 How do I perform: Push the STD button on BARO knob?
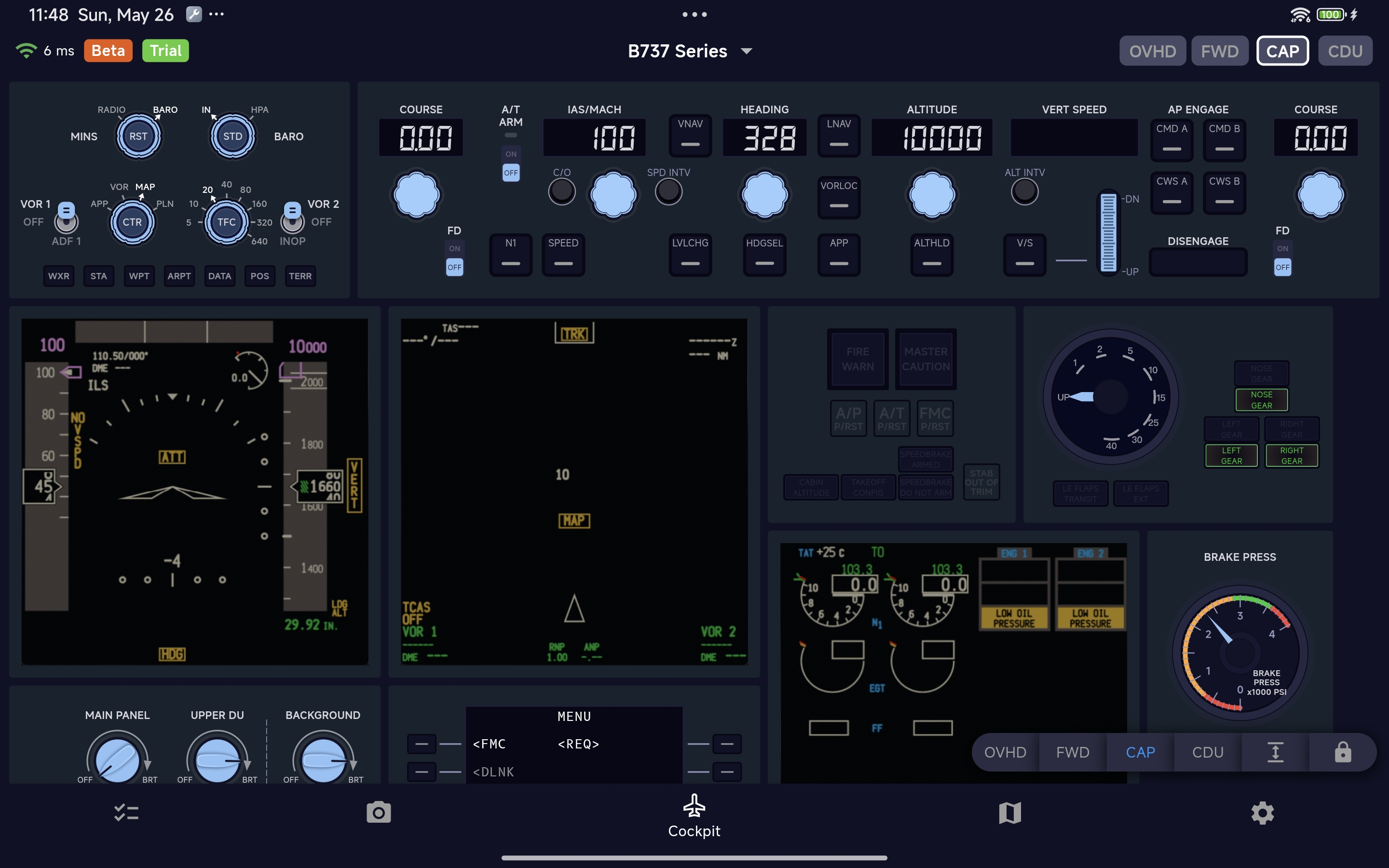[x=232, y=136]
